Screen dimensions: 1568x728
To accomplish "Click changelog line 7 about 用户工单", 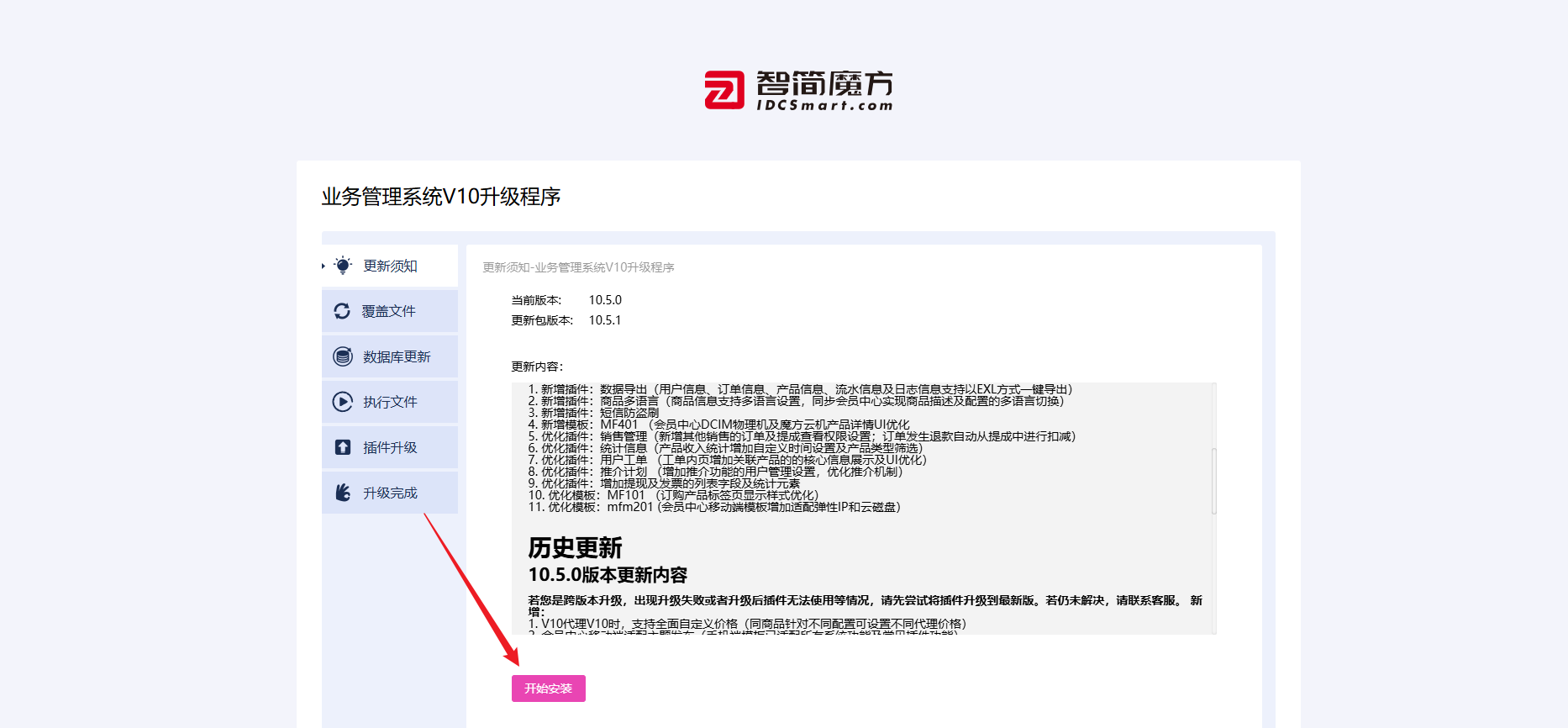I will coord(727,460).
